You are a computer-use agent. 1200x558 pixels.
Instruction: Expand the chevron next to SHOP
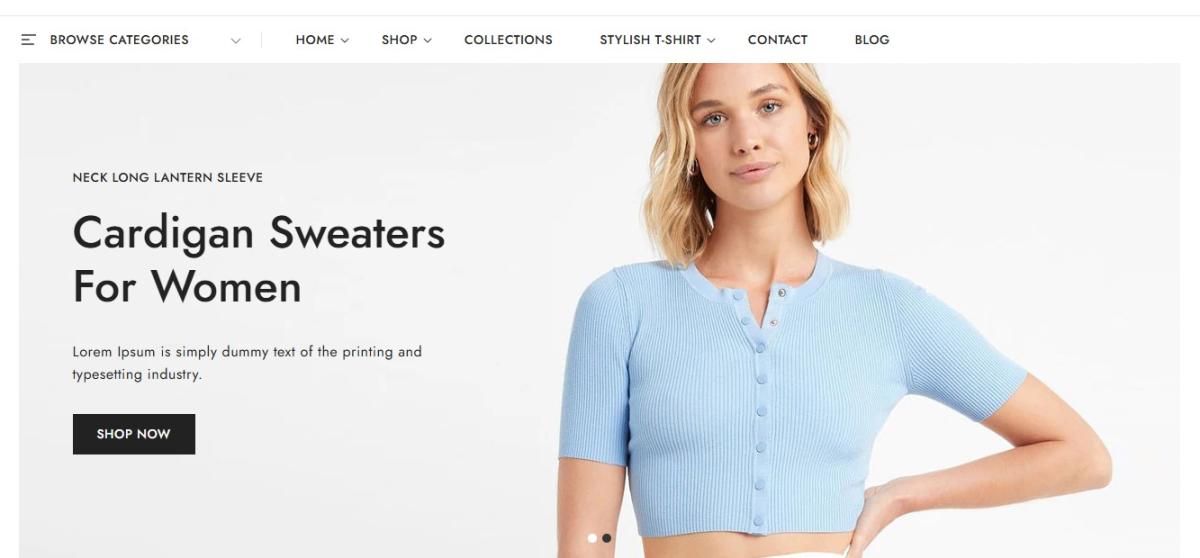[x=427, y=41]
